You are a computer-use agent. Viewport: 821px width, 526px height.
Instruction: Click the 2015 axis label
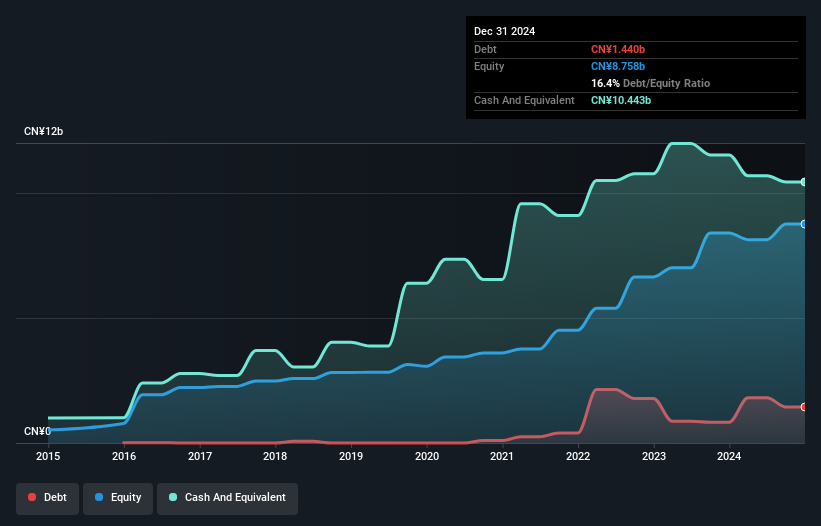click(48, 456)
